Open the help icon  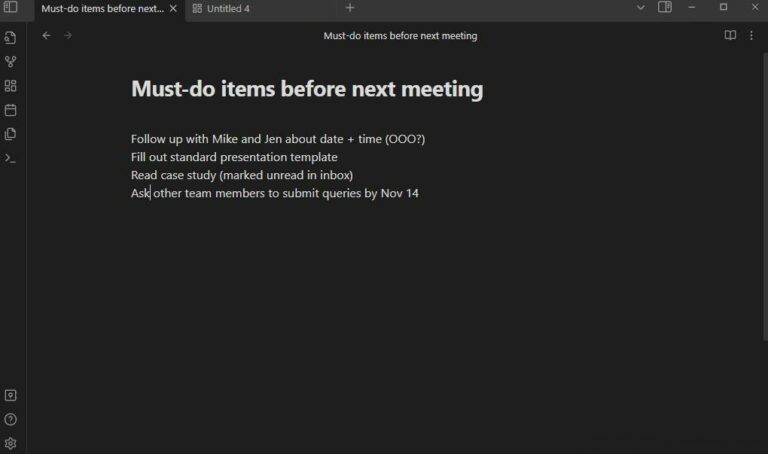pos(10,419)
